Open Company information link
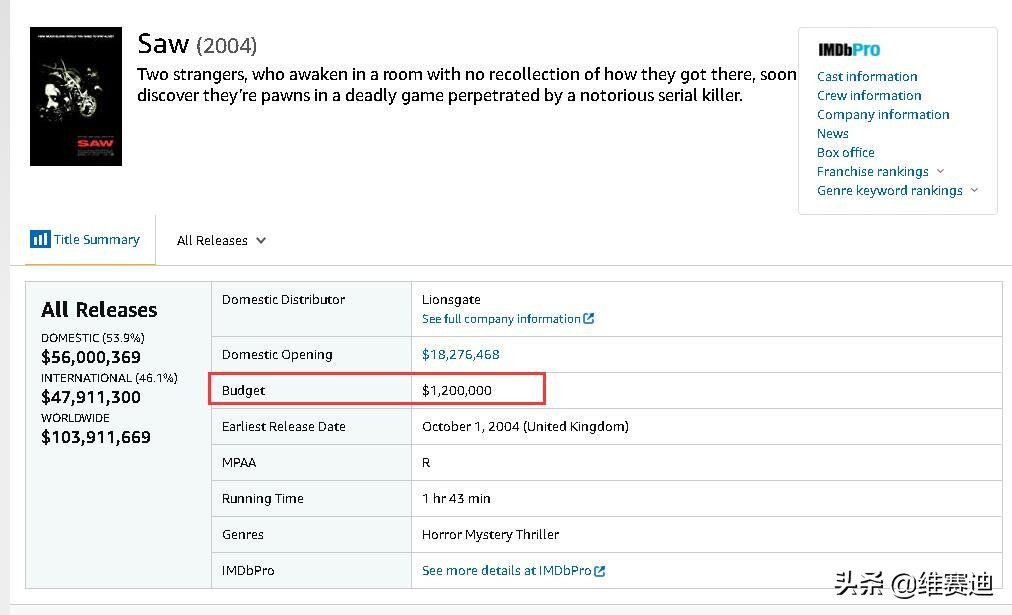Viewport: 1012px width, 615px height. [882, 114]
